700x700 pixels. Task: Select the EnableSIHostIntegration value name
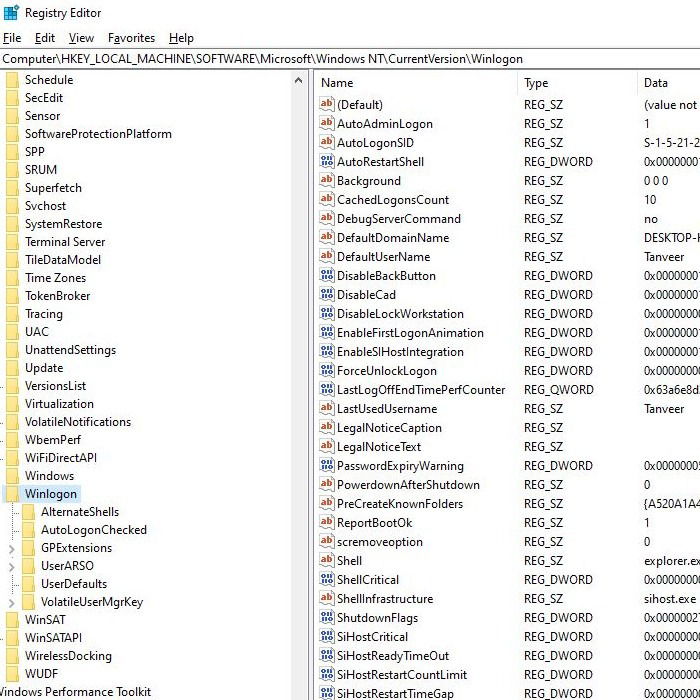(x=400, y=352)
